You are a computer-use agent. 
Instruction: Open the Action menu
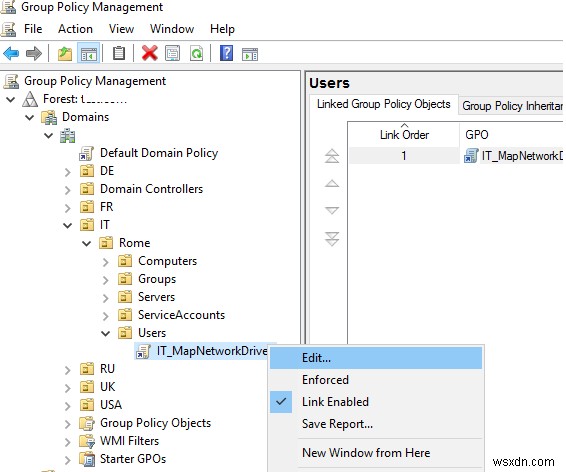75,29
